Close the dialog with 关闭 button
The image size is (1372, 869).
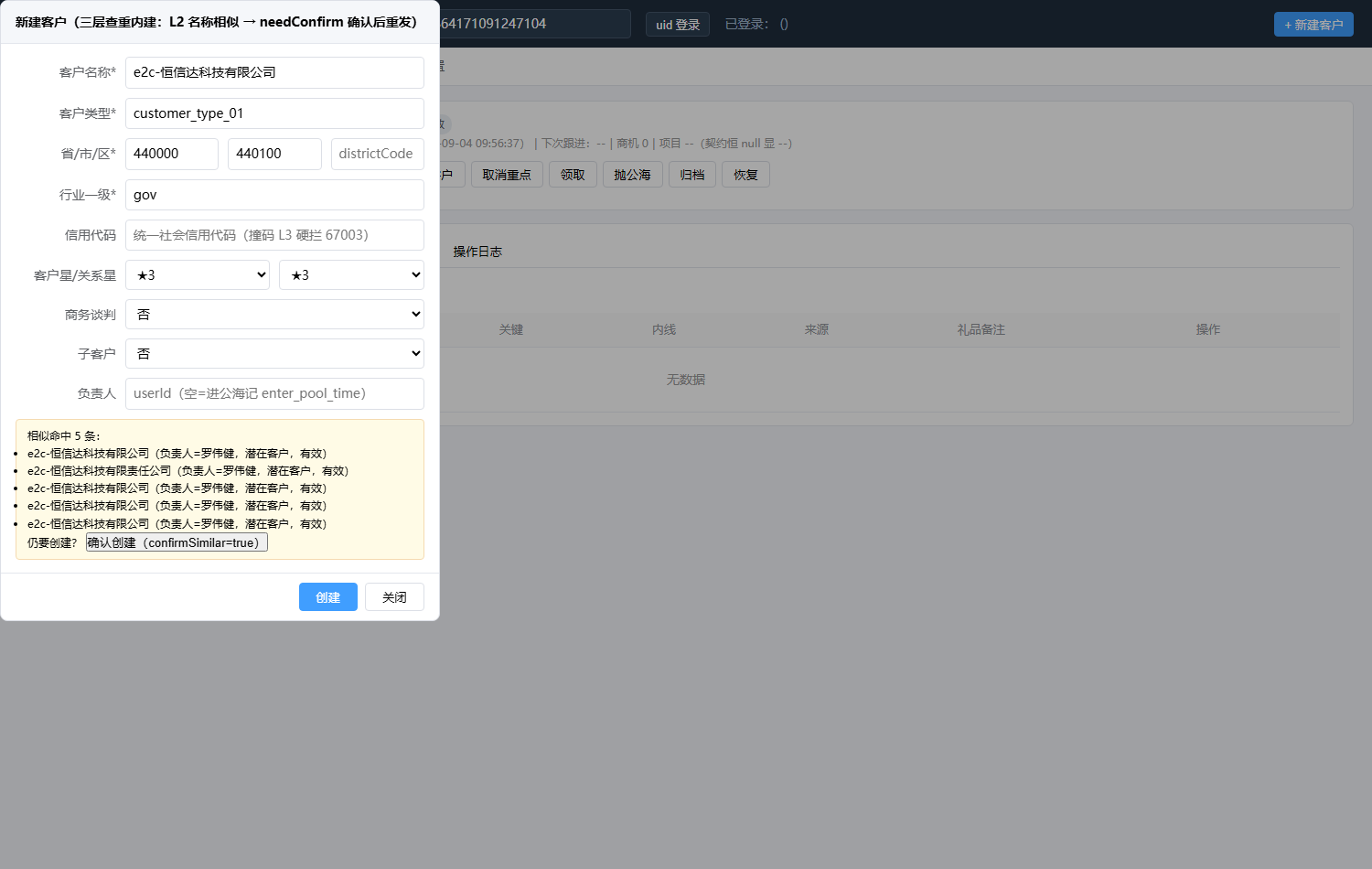pos(394,597)
